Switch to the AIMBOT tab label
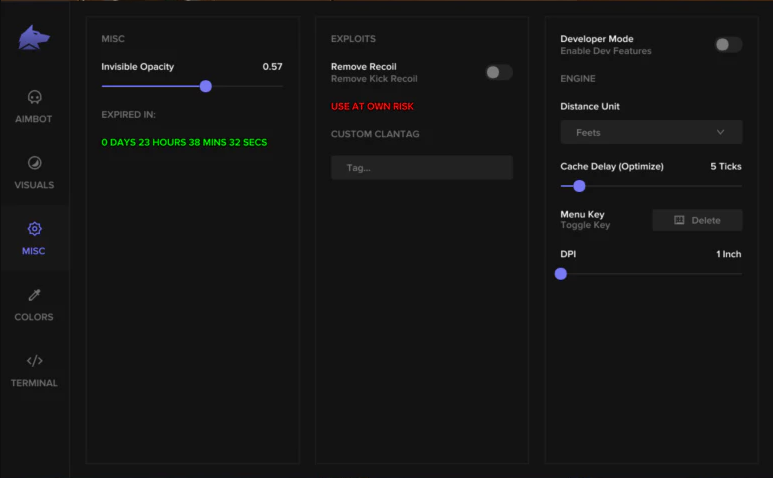The image size is (773, 478). tap(34, 119)
